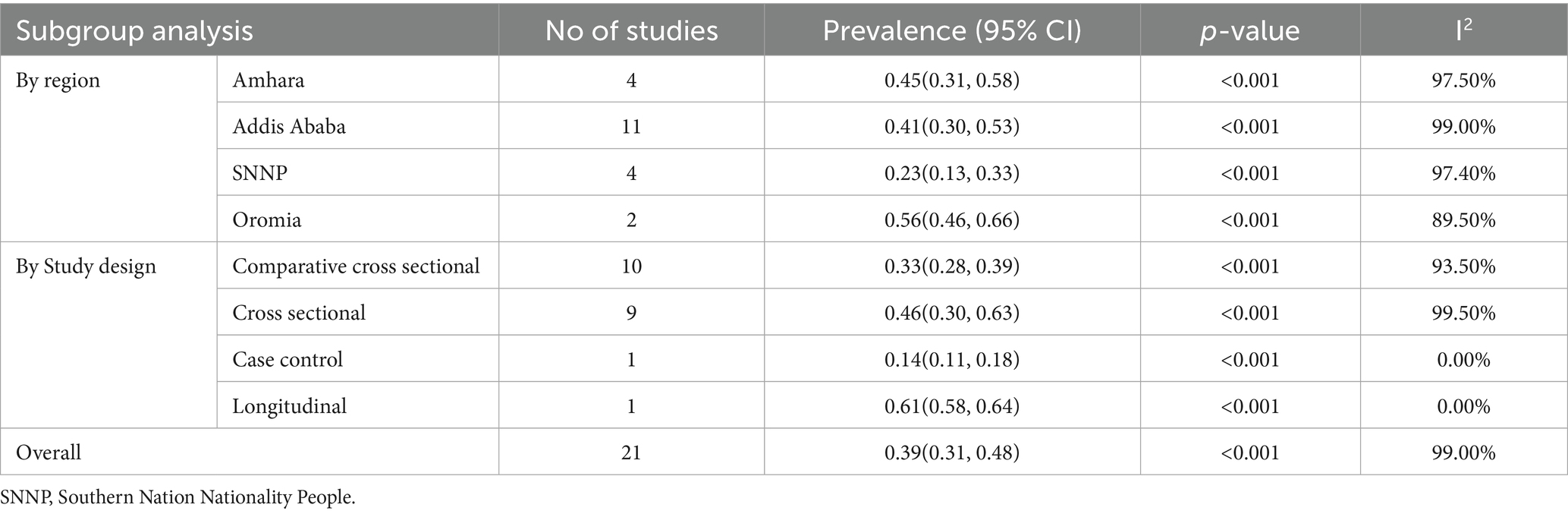This screenshot has width=1568, height=514.
Task: Click the SNNP row label
Action: (260, 173)
